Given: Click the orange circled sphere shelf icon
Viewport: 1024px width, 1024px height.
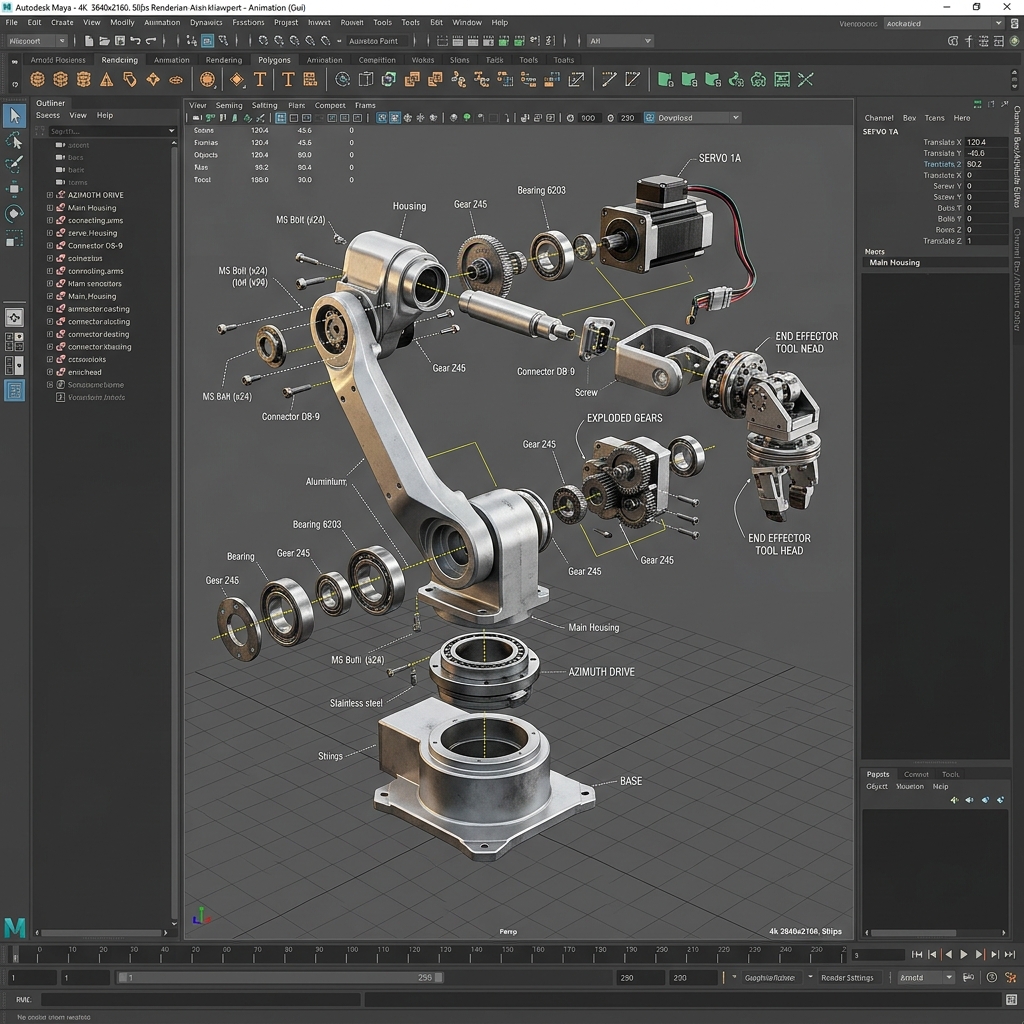Looking at the screenshot, I should (208, 80).
